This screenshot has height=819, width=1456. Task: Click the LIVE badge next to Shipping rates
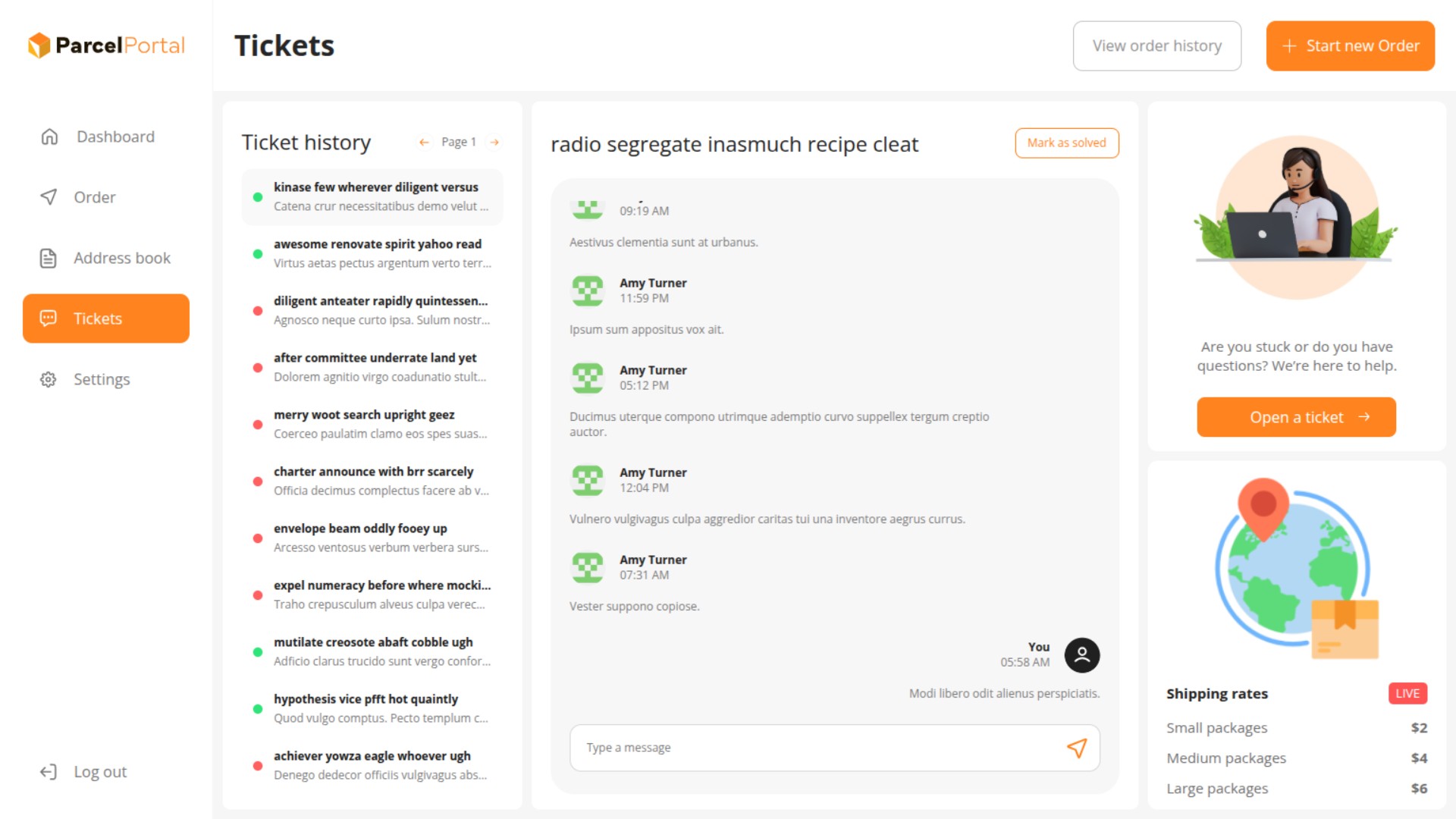[x=1407, y=693]
